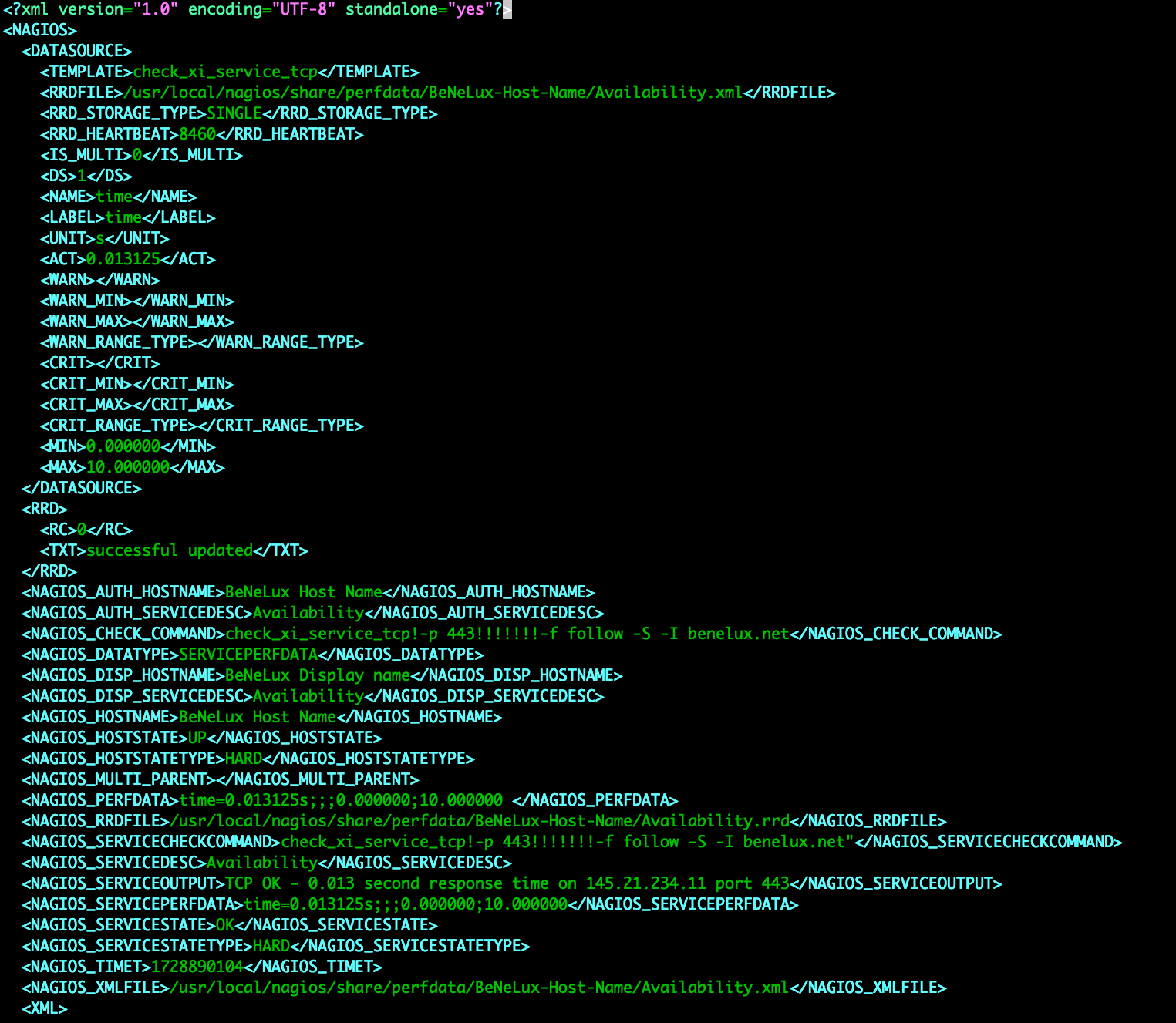
Task: Click the NAGIOS_RRDFILE path ending Availability.rrd
Action: (x=480, y=821)
